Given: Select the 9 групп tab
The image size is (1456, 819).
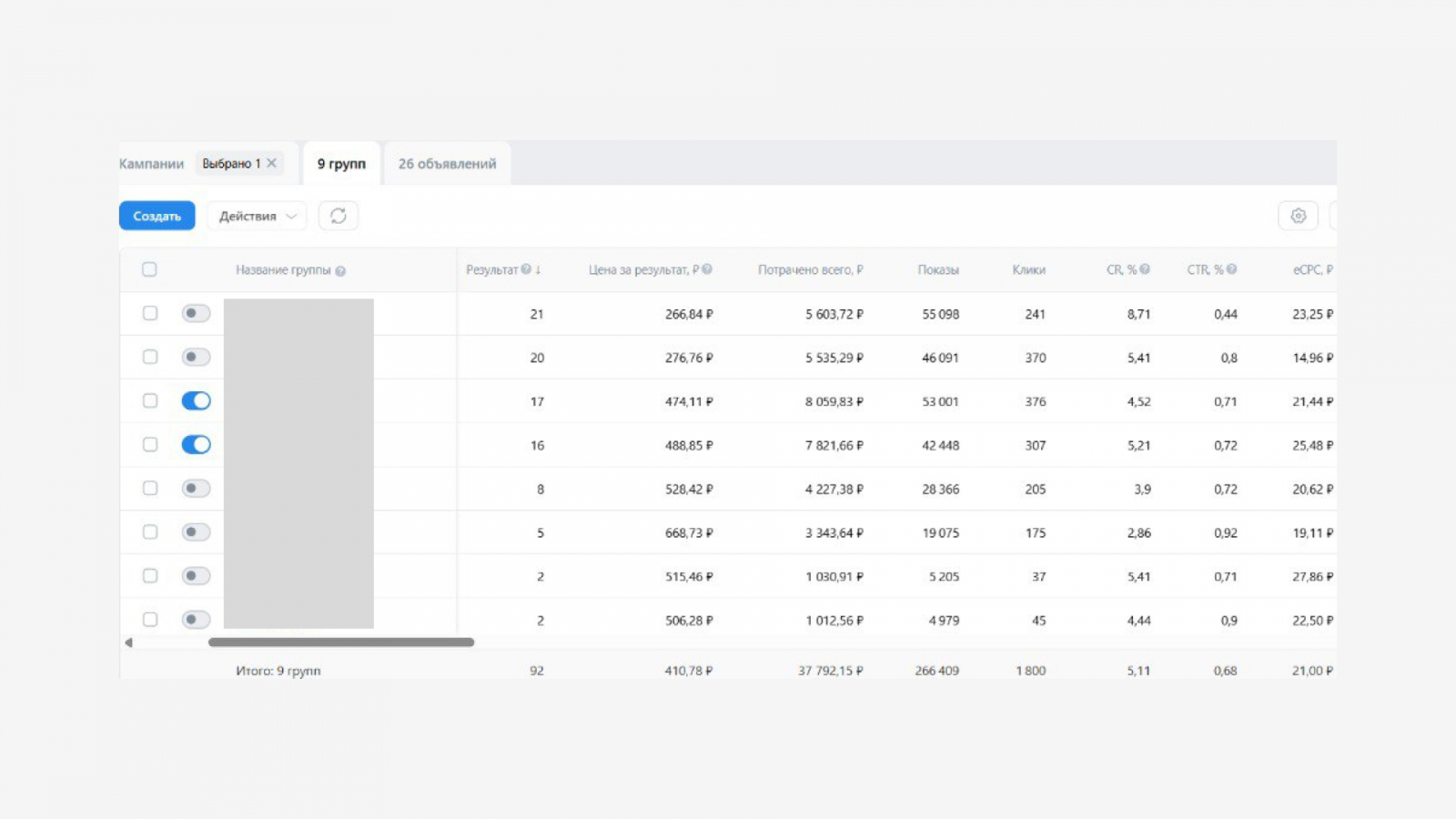Looking at the screenshot, I should click(x=341, y=164).
